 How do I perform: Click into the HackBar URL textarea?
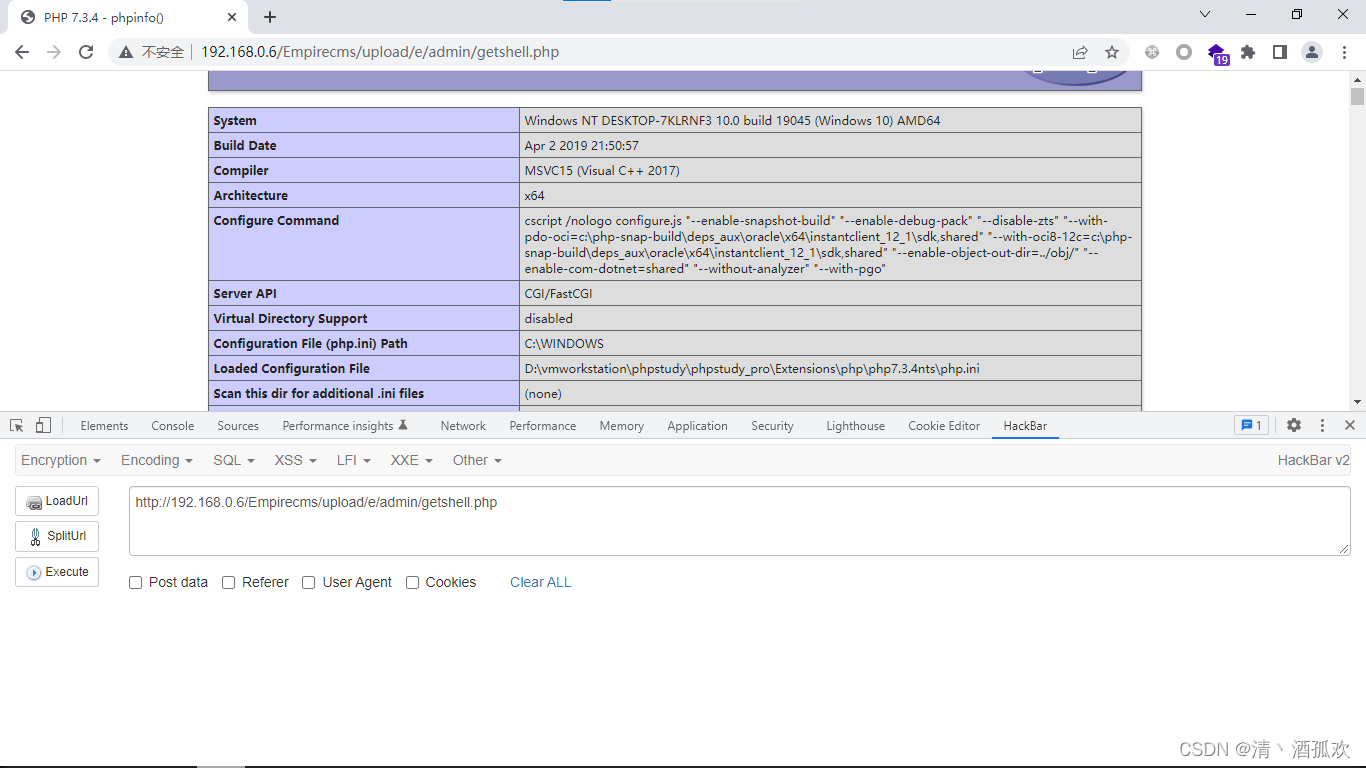click(x=740, y=521)
